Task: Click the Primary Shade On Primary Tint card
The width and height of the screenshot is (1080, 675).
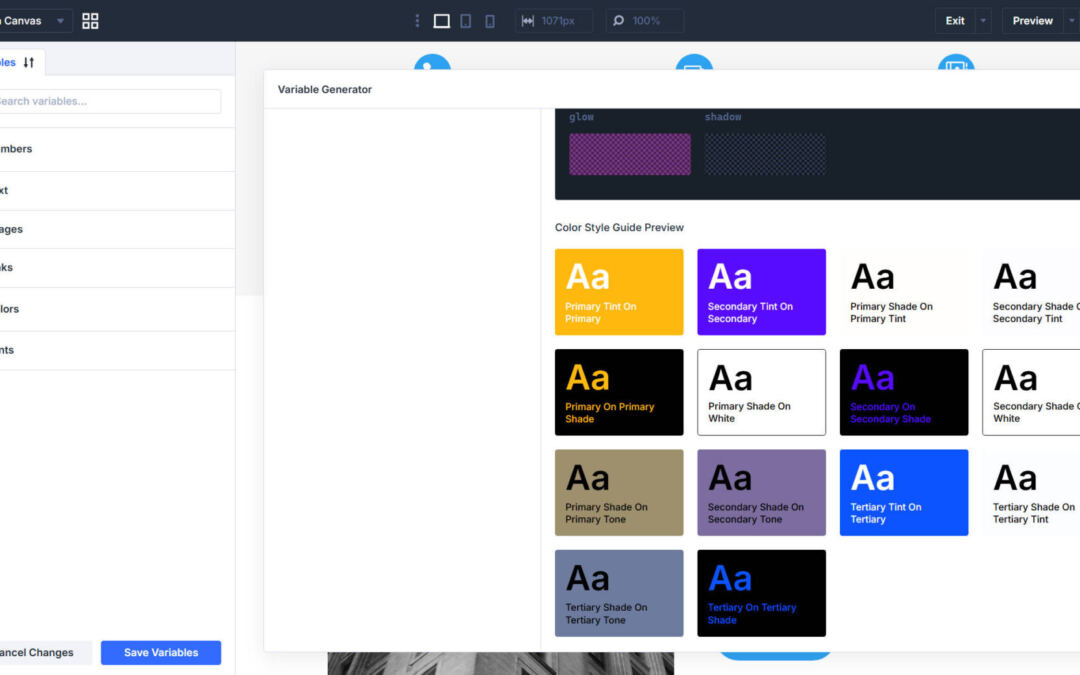Action: tap(904, 292)
